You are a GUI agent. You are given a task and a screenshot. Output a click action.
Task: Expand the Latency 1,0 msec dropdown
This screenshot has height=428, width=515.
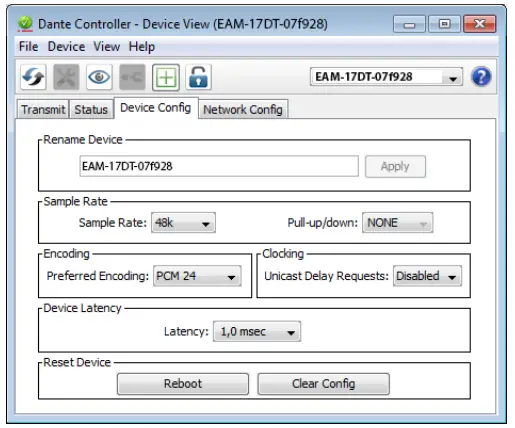point(257,331)
